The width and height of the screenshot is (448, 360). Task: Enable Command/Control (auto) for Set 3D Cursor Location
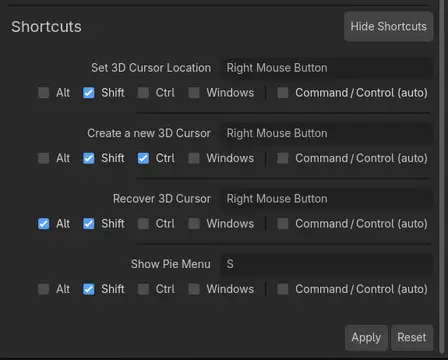tap(283, 93)
